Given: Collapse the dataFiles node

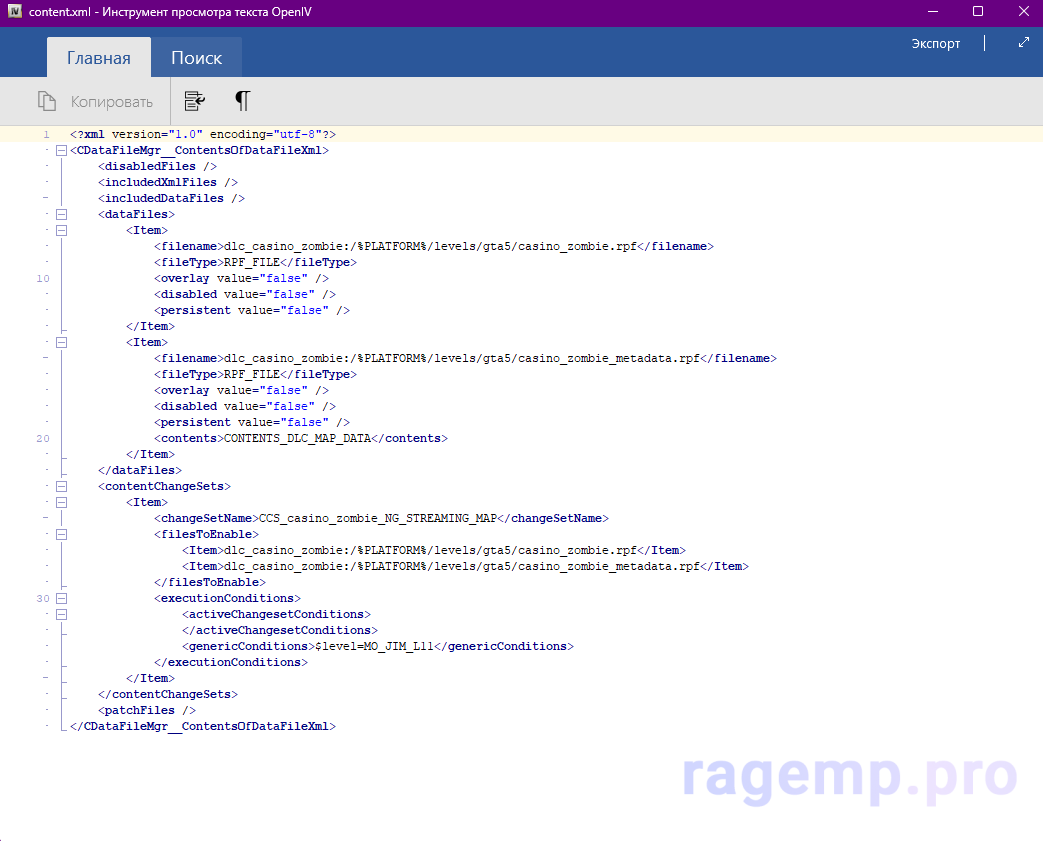Looking at the screenshot, I should (62, 214).
